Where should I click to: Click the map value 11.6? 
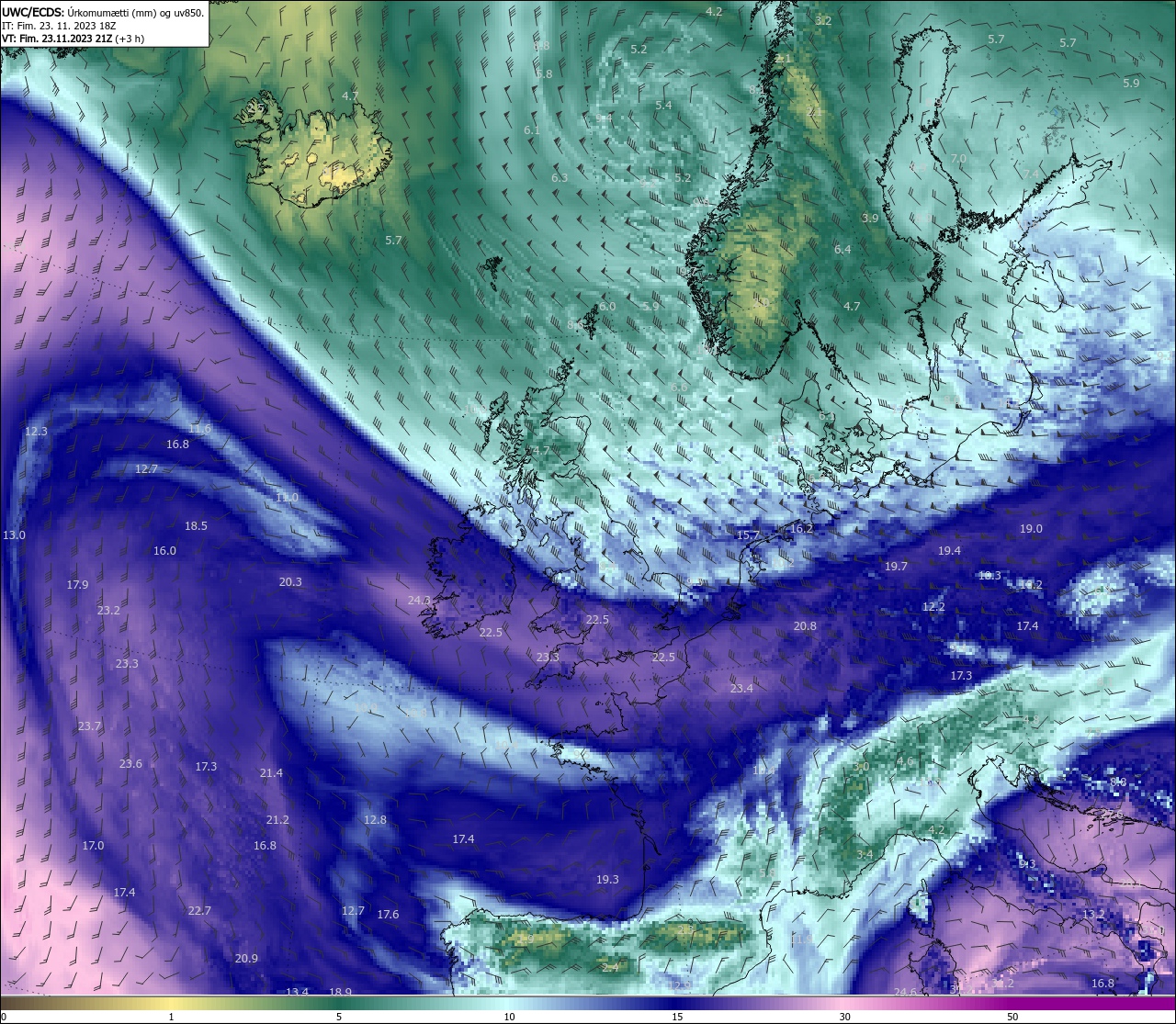point(199,429)
